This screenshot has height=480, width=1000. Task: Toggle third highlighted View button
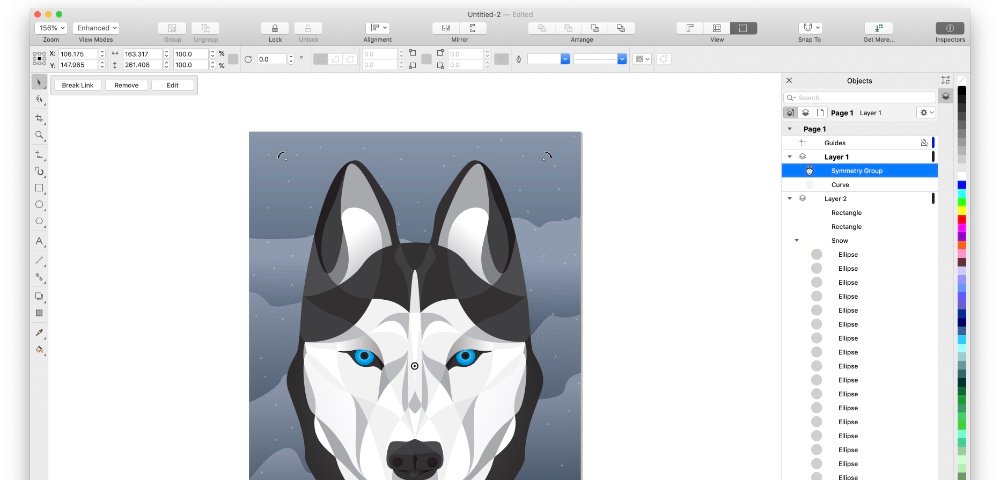pyautogui.click(x=743, y=28)
